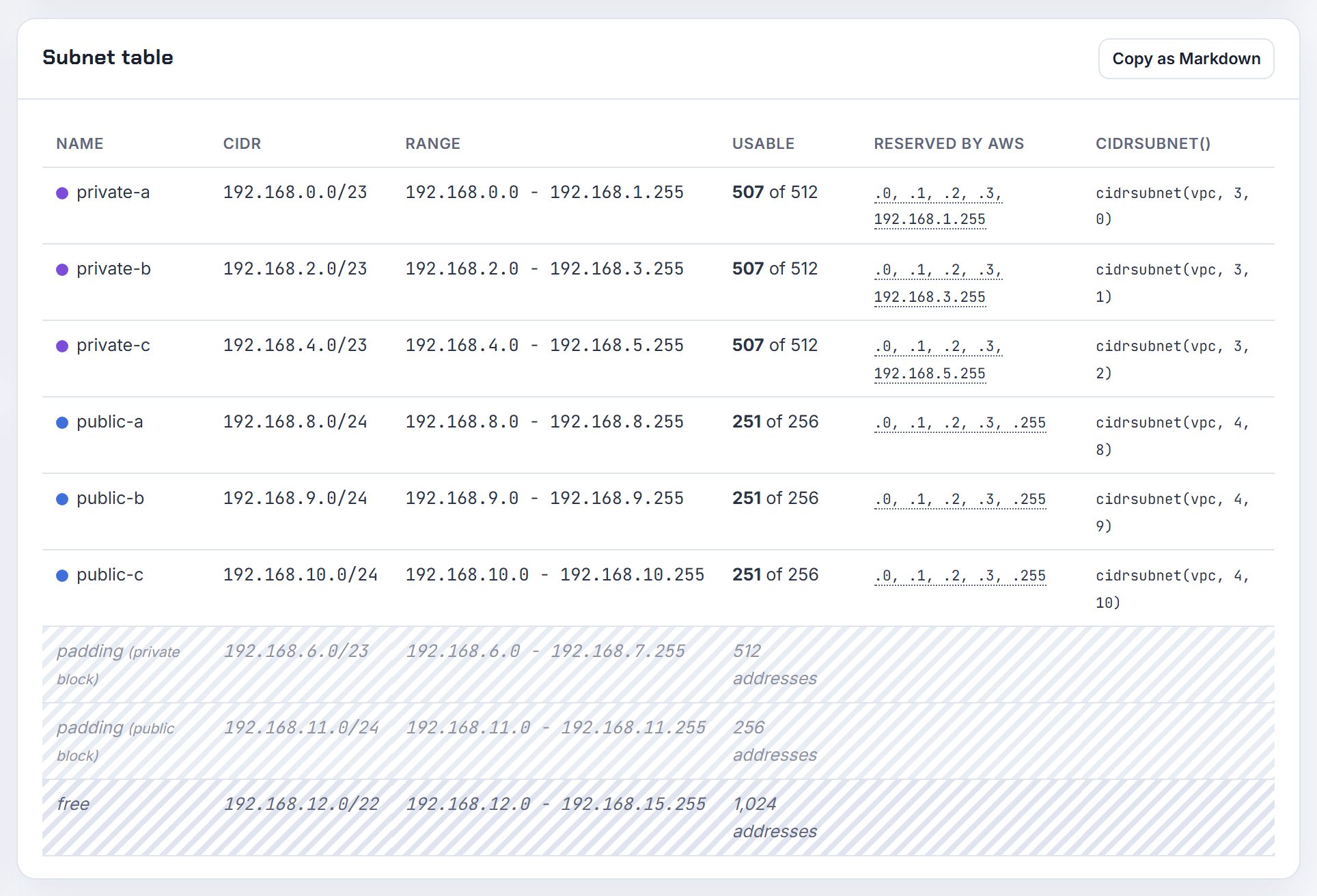Click the cidrsubnet(vpc, 4, 10) expression
Viewport: 1317px width, 896px height.
coord(1172,589)
